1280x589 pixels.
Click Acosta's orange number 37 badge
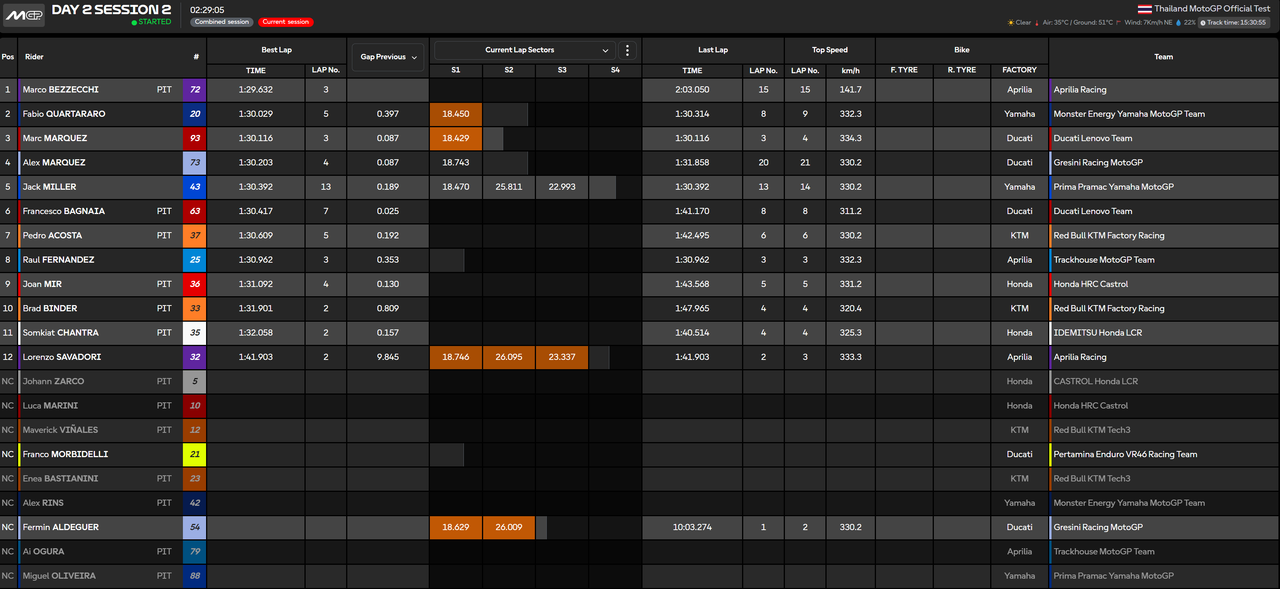tap(195, 236)
